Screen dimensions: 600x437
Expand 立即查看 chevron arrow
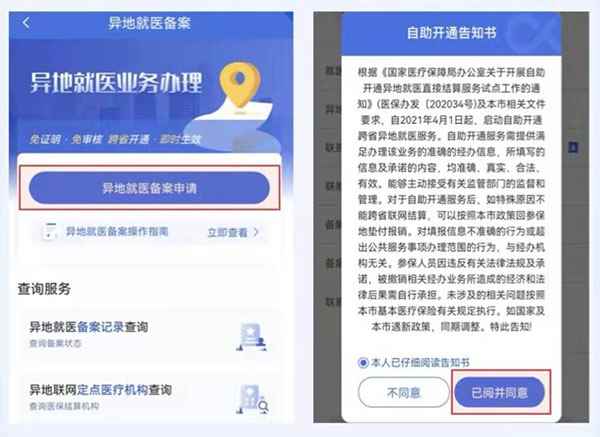256,232
